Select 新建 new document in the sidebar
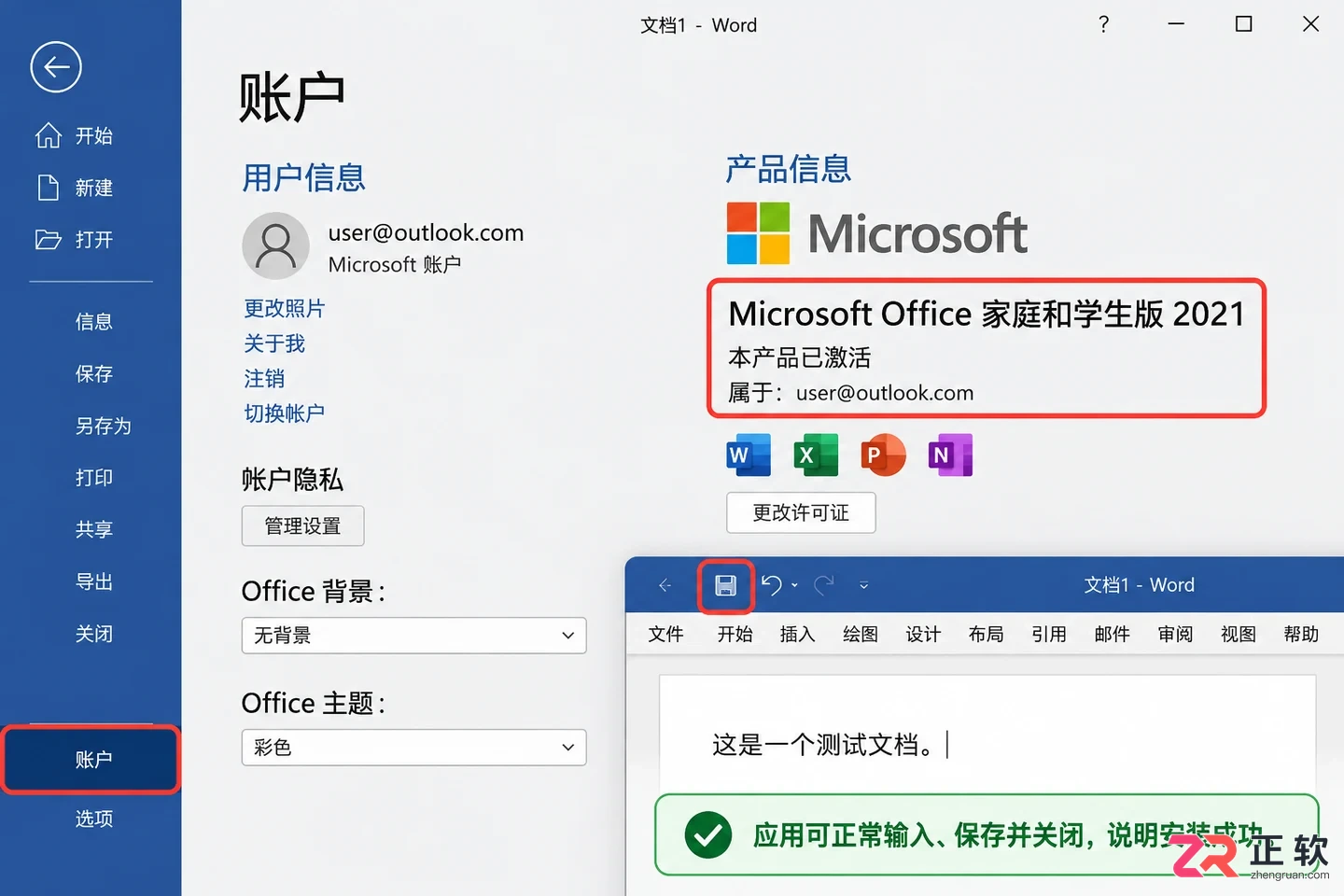Image resolution: width=1344 pixels, height=896 pixels. (75, 188)
